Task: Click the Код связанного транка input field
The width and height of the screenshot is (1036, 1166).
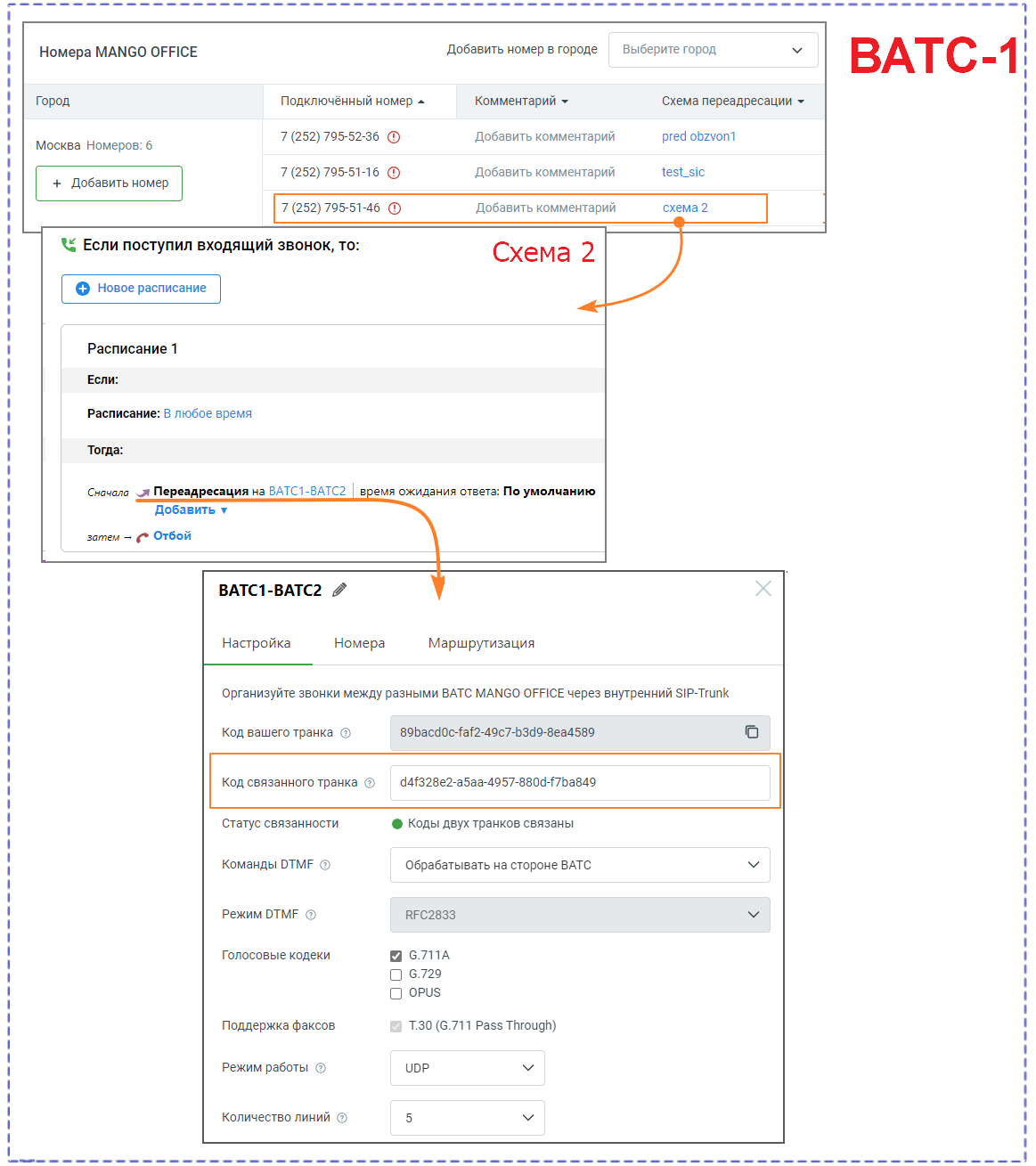Action: [580, 783]
